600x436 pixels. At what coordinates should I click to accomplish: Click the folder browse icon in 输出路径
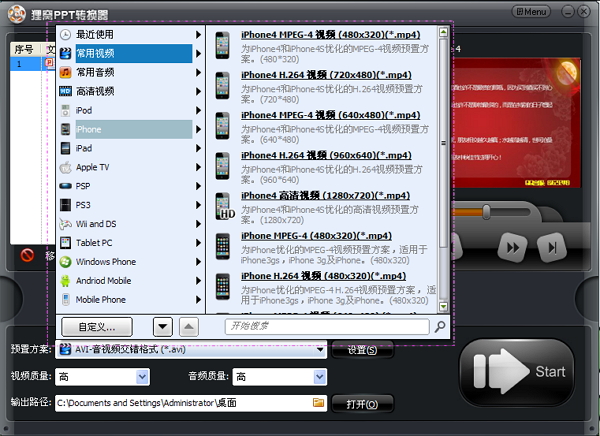[x=318, y=403]
